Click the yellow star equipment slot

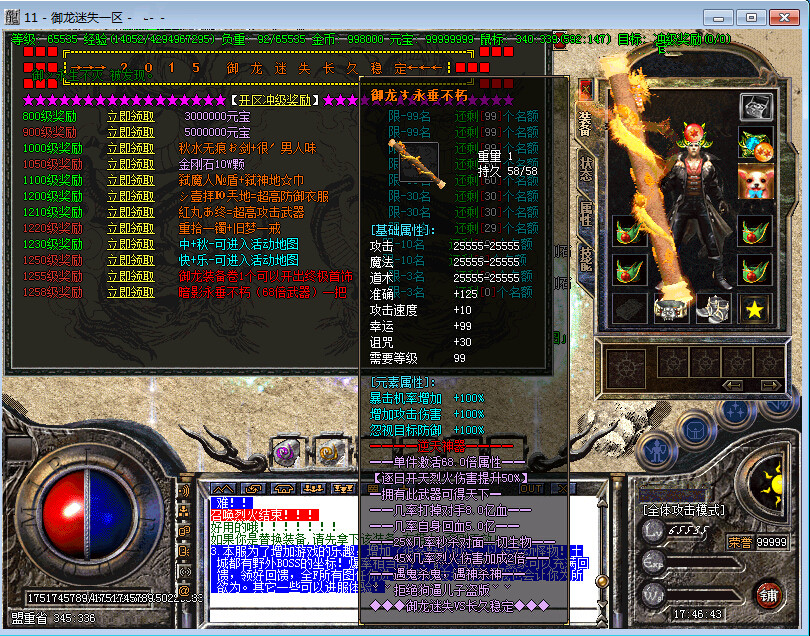click(x=755, y=309)
